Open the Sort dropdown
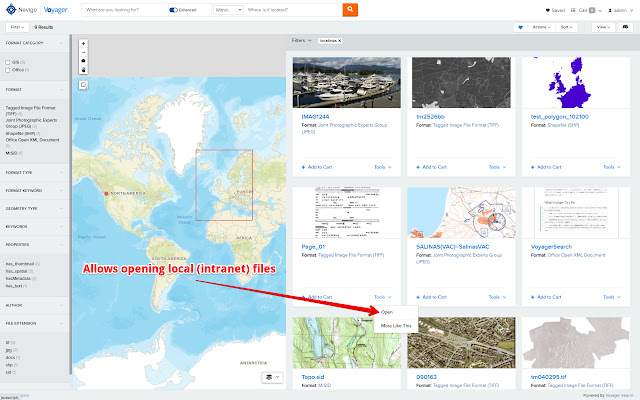640x400 pixels. tap(567, 27)
